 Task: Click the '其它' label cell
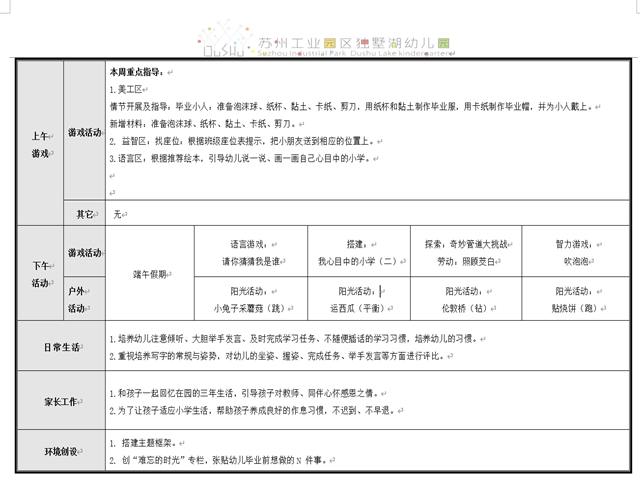84,213
